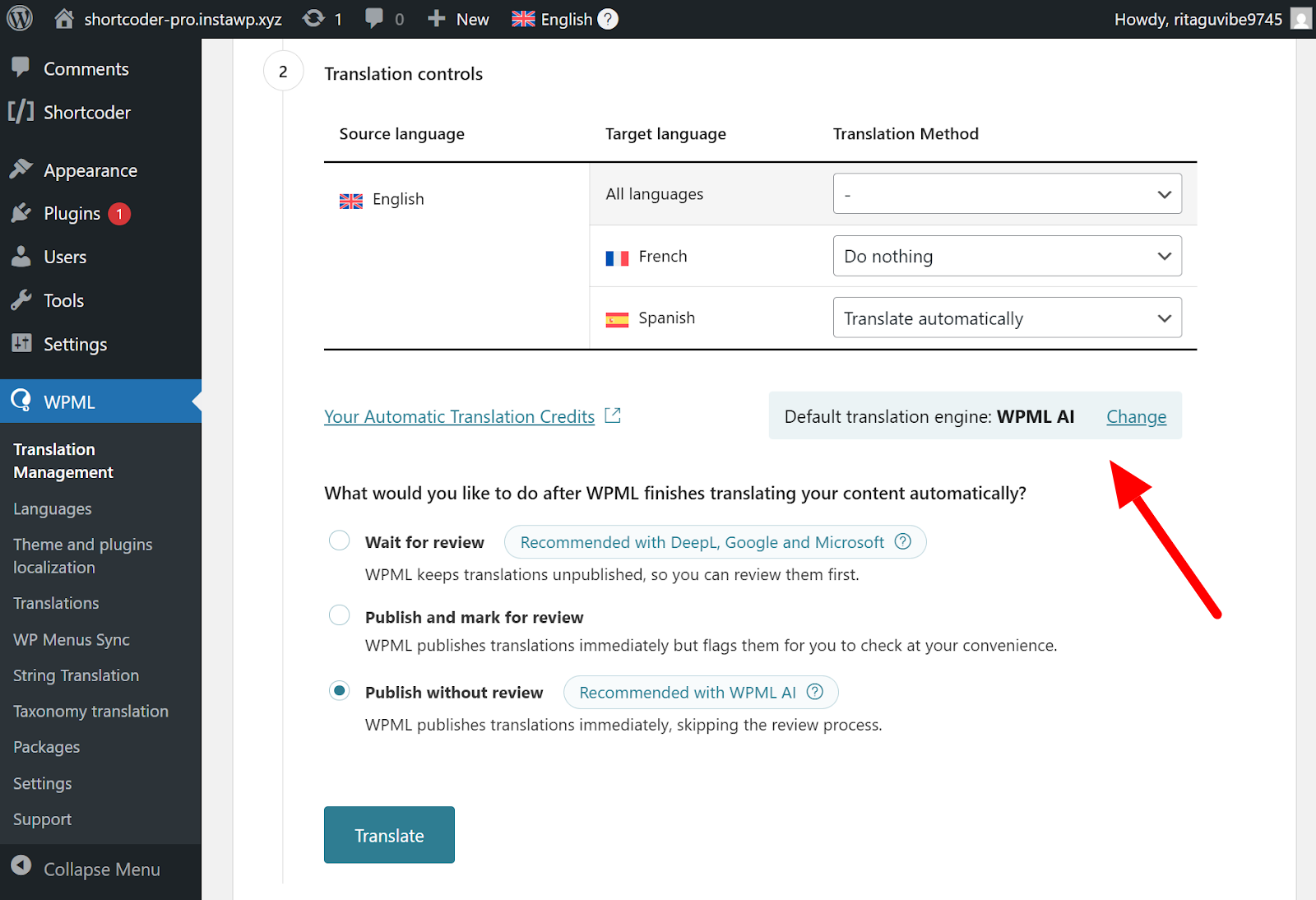Go to WPML Languages submenu
The height and width of the screenshot is (900, 1316).
pos(53,509)
